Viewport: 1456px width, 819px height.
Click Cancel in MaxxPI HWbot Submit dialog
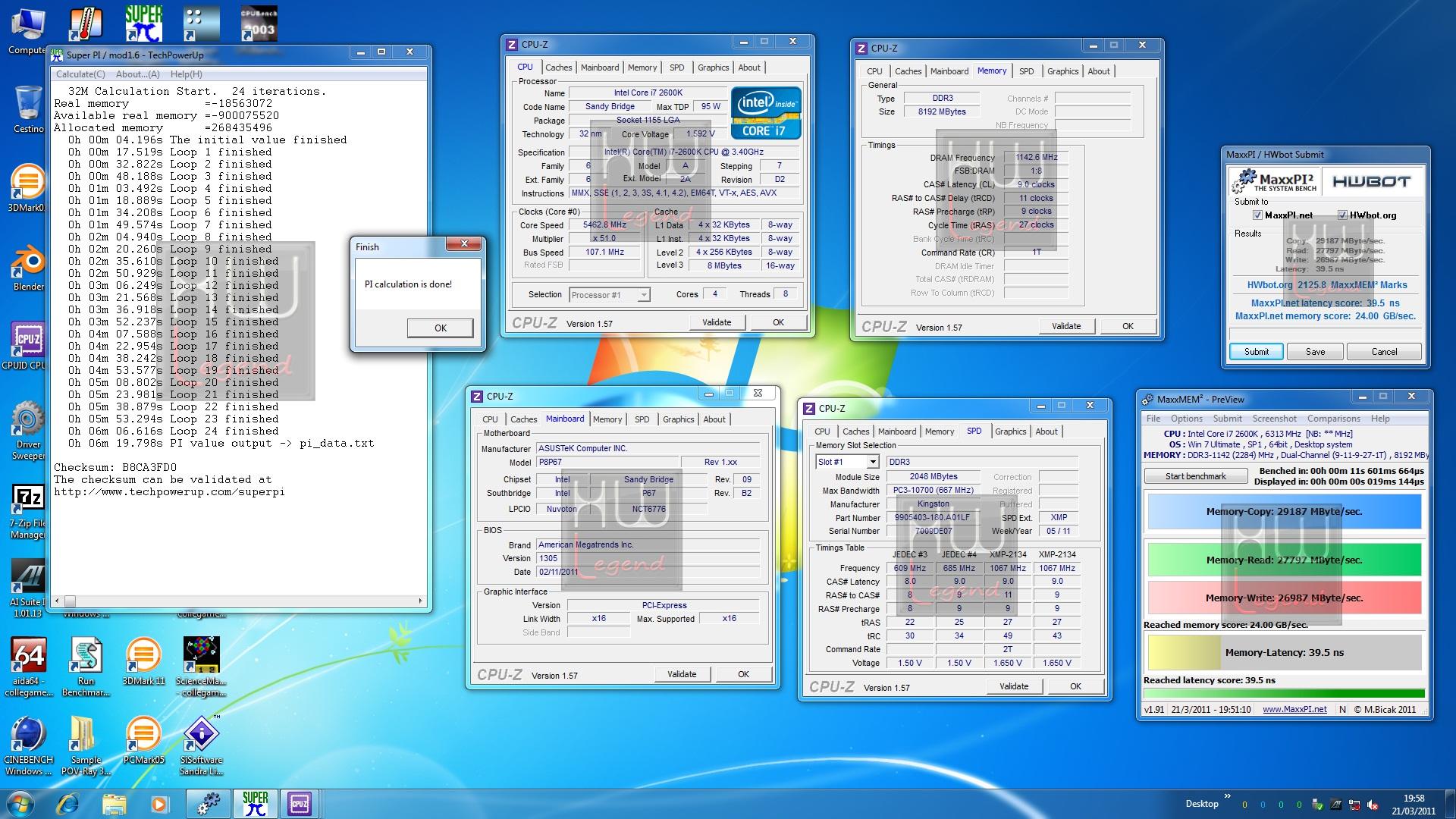(1384, 352)
